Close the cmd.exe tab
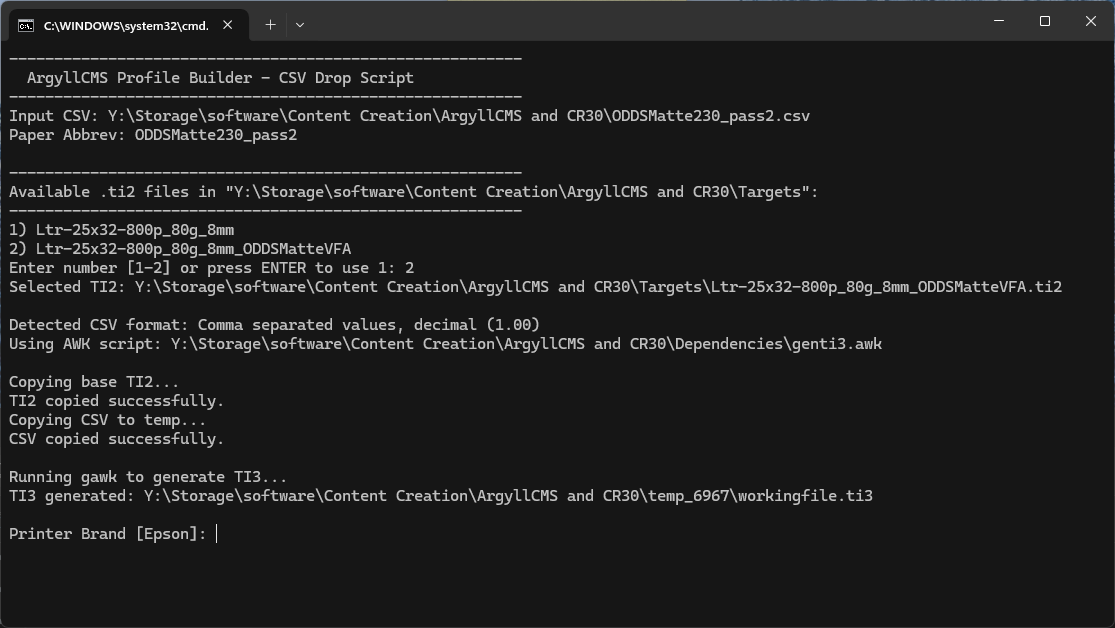This screenshot has width=1115, height=628. click(x=228, y=25)
